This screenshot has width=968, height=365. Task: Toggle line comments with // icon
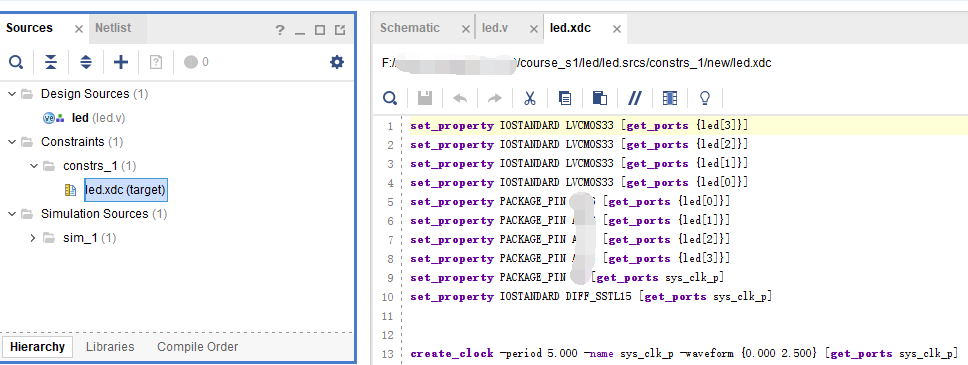pyautogui.click(x=635, y=98)
